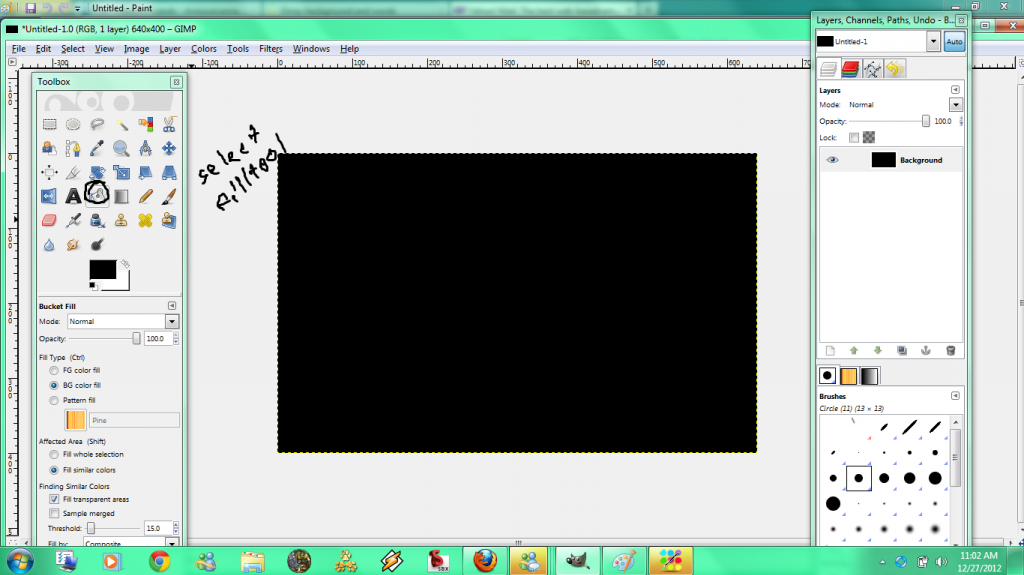1024x575 pixels.
Task: Select the Blur/Sharpen droplet tool
Action: [x=50, y=244]
